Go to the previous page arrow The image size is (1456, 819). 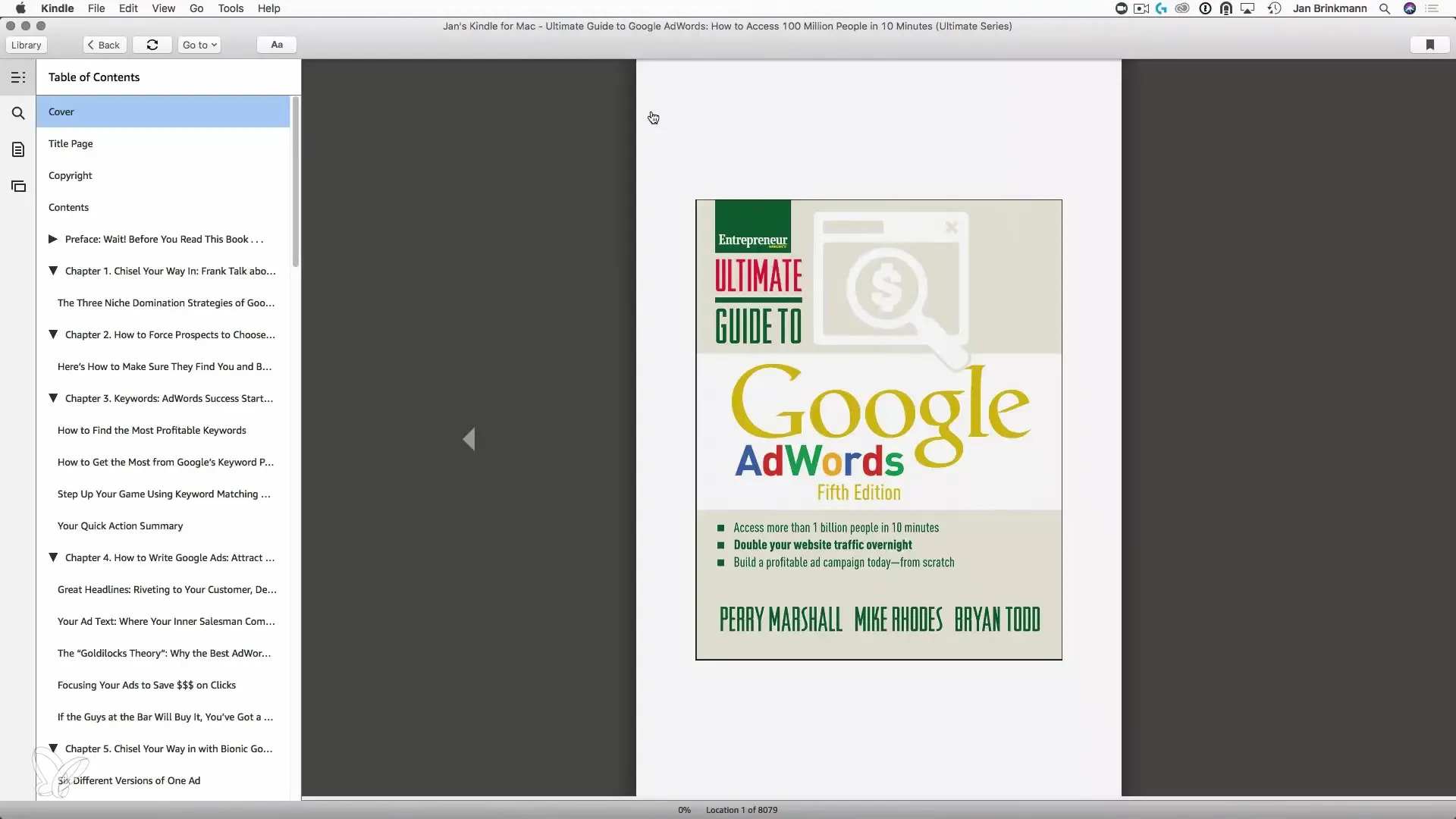[x=469, y=439]
